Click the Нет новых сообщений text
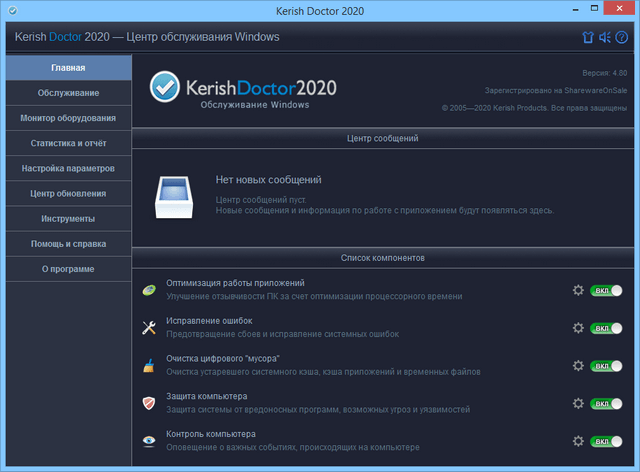 point(268,180)
